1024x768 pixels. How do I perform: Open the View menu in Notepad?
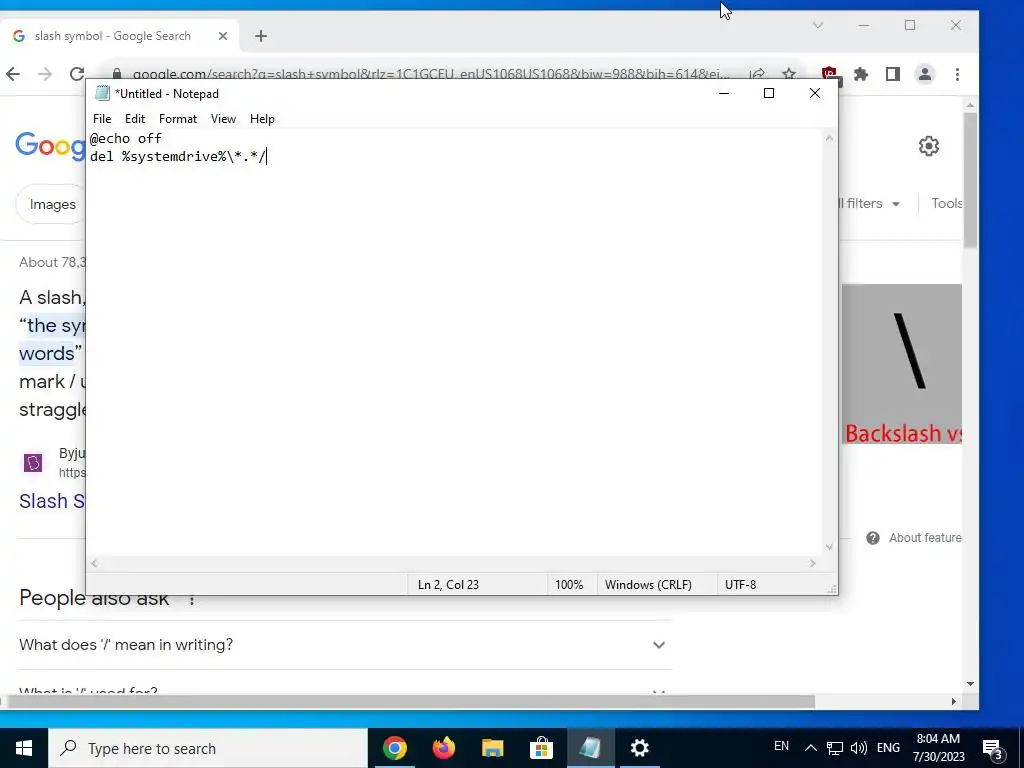(223, 119)
